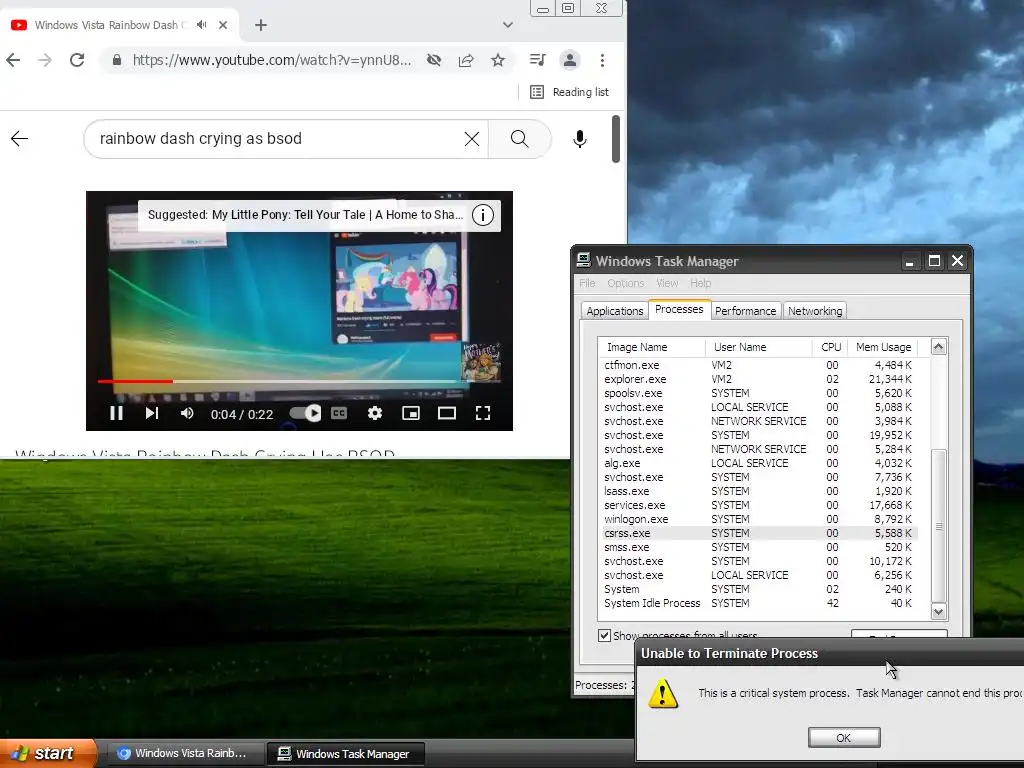The width and height of the screenshot is (1024, 768).
Task: Select the spoolsv.exe process
Action: 758,393
